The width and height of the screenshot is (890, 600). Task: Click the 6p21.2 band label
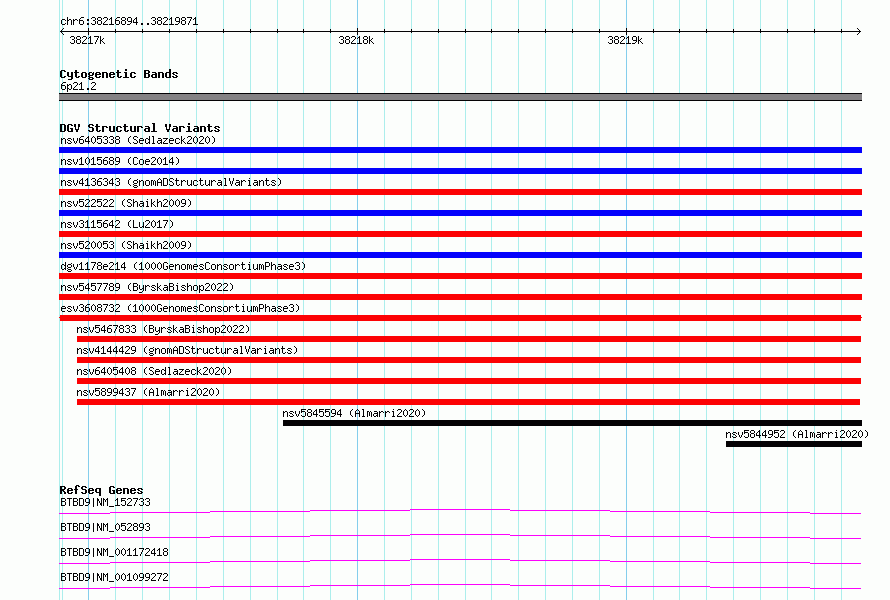pos(78,86)
